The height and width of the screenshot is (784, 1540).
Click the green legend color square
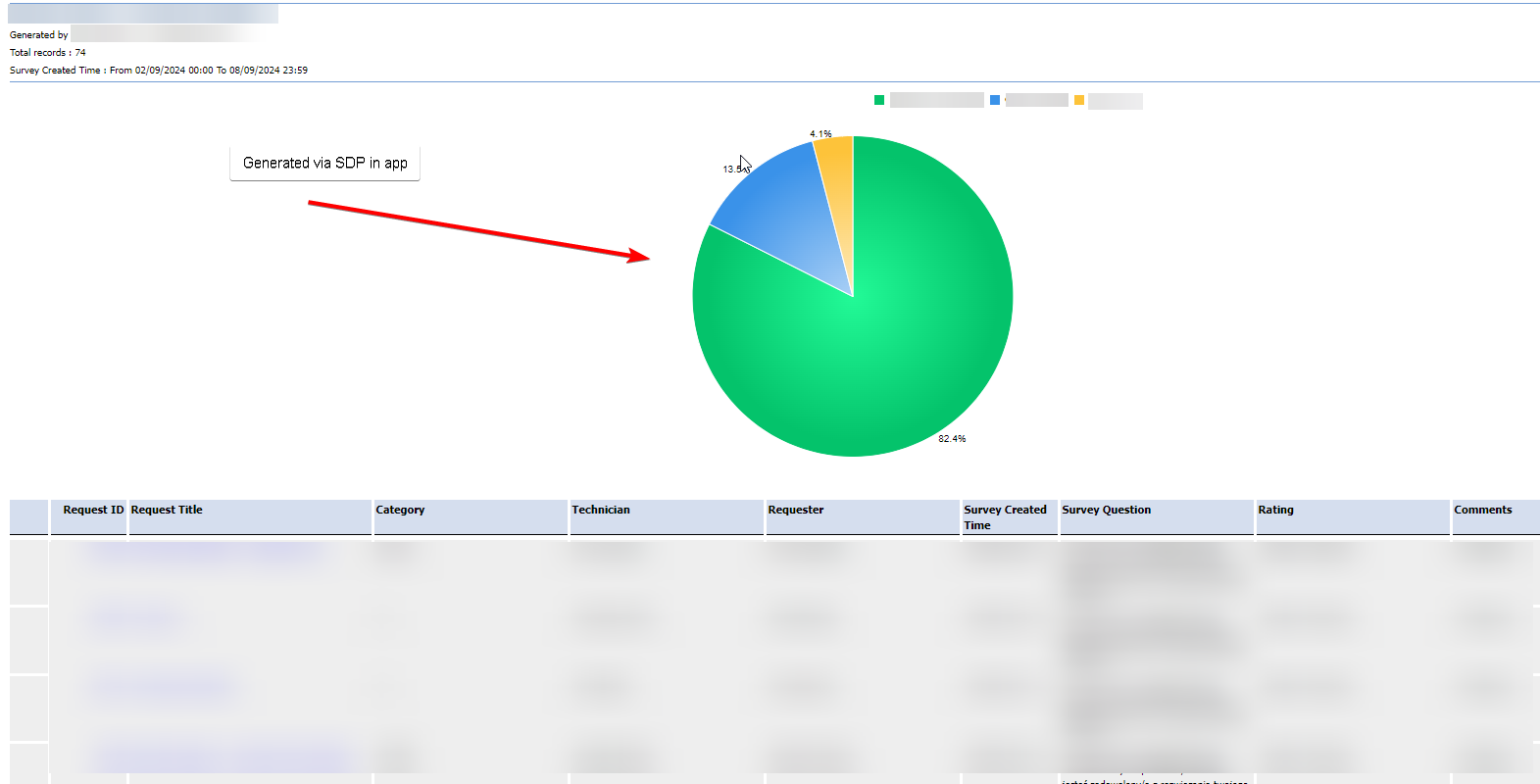pyautogui.click(x=879, y=100)
